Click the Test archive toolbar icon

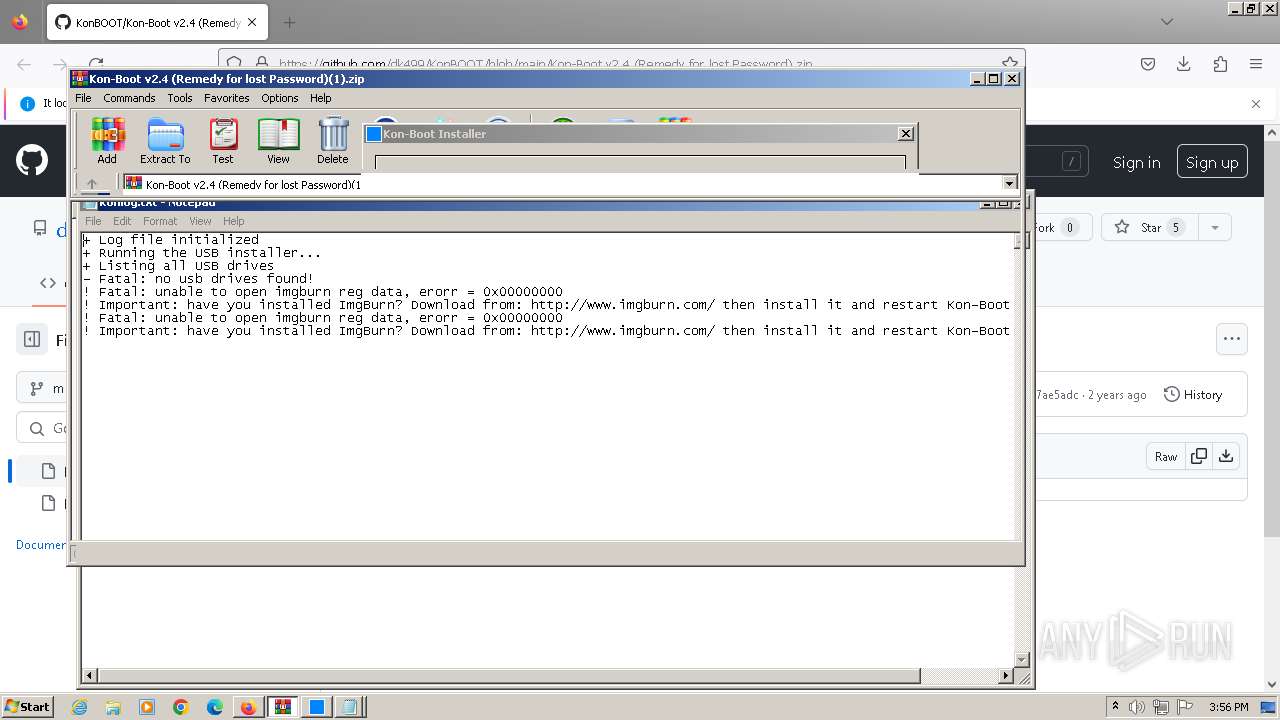[223, 141]
